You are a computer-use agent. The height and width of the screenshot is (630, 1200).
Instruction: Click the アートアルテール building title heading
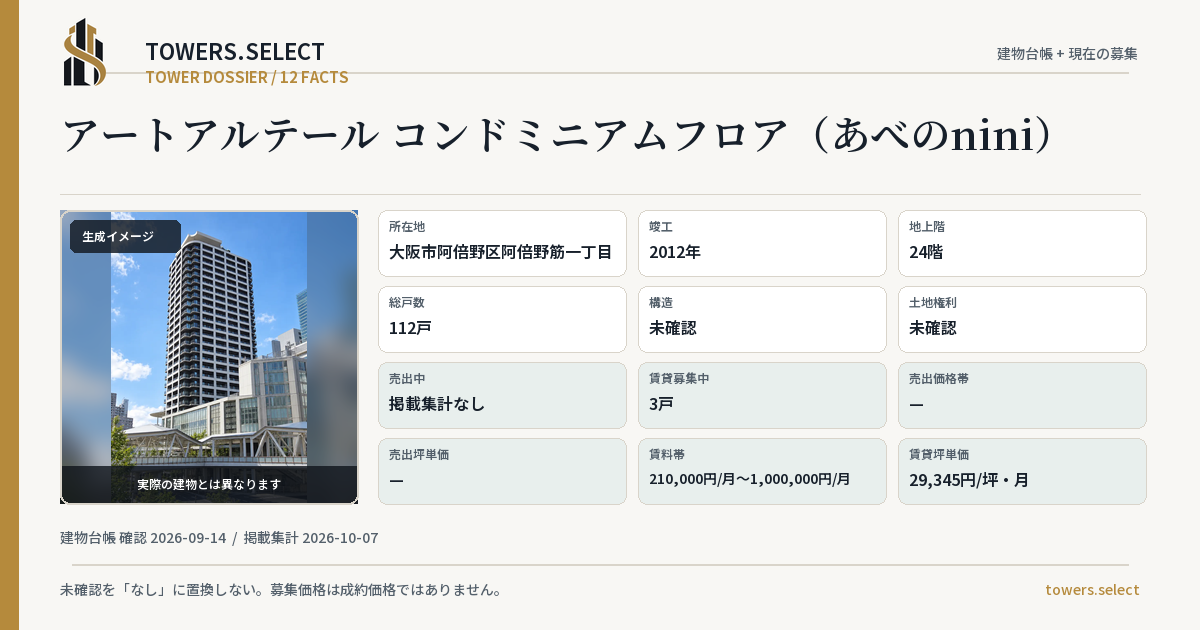558,136
